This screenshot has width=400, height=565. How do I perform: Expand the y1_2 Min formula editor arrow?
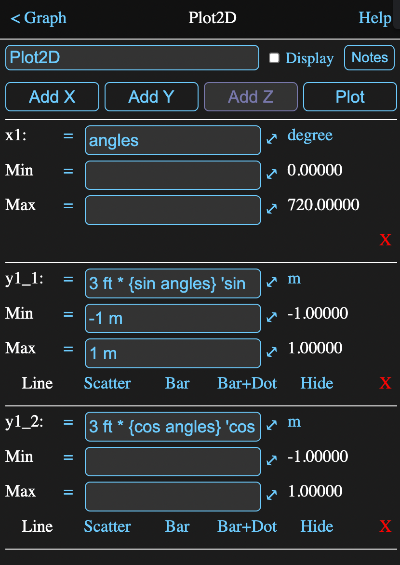click(272, 460)
